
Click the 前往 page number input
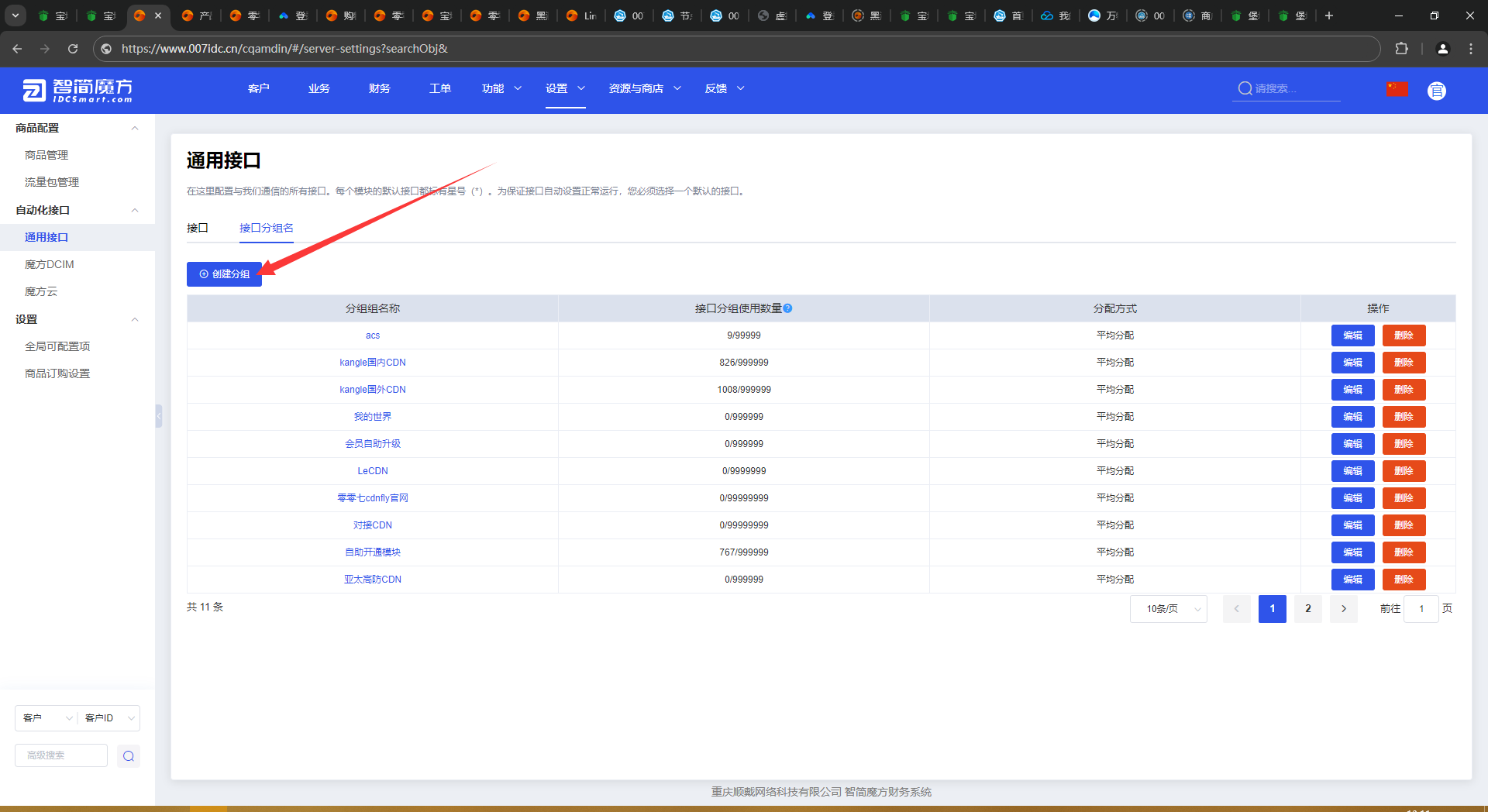[x=1421, y=609]
